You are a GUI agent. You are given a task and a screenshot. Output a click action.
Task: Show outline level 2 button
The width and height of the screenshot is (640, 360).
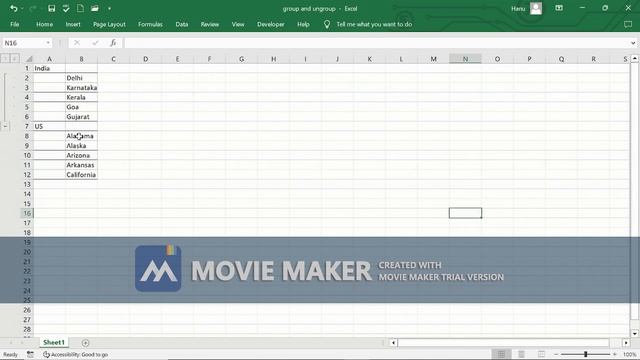pyautogui.click(x=14, y=59)
